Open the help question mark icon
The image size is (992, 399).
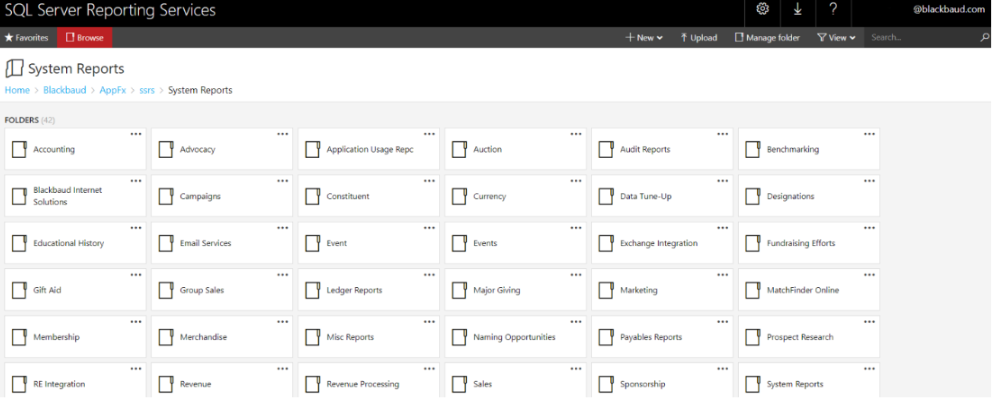tap(833, 9)
